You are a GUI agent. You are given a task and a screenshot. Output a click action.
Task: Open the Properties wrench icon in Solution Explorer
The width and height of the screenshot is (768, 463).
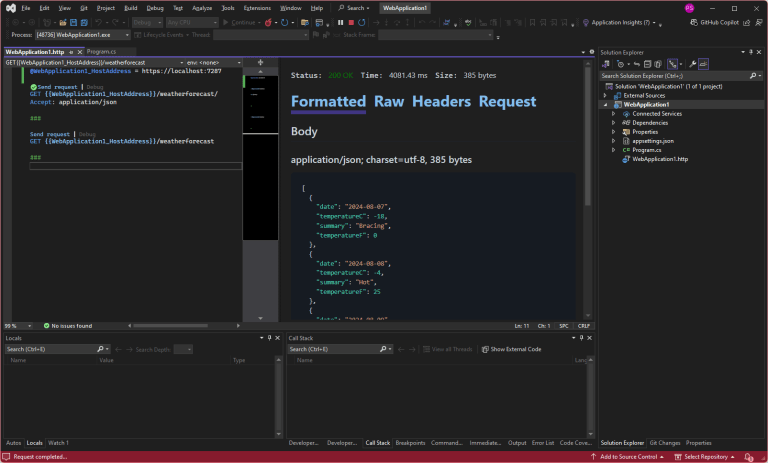pyautogui.click(x=690, y=63)
